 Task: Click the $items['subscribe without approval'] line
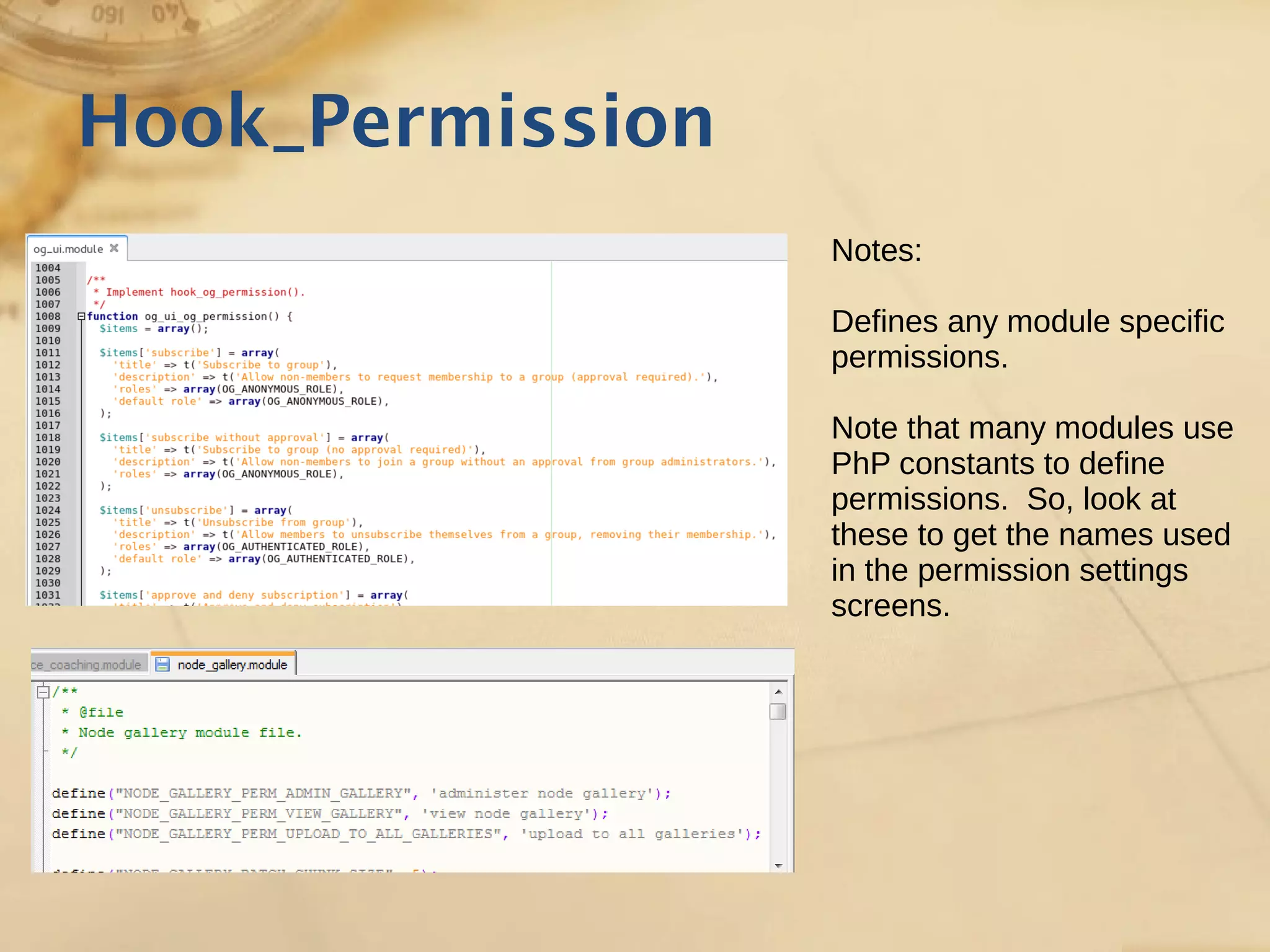244,438
